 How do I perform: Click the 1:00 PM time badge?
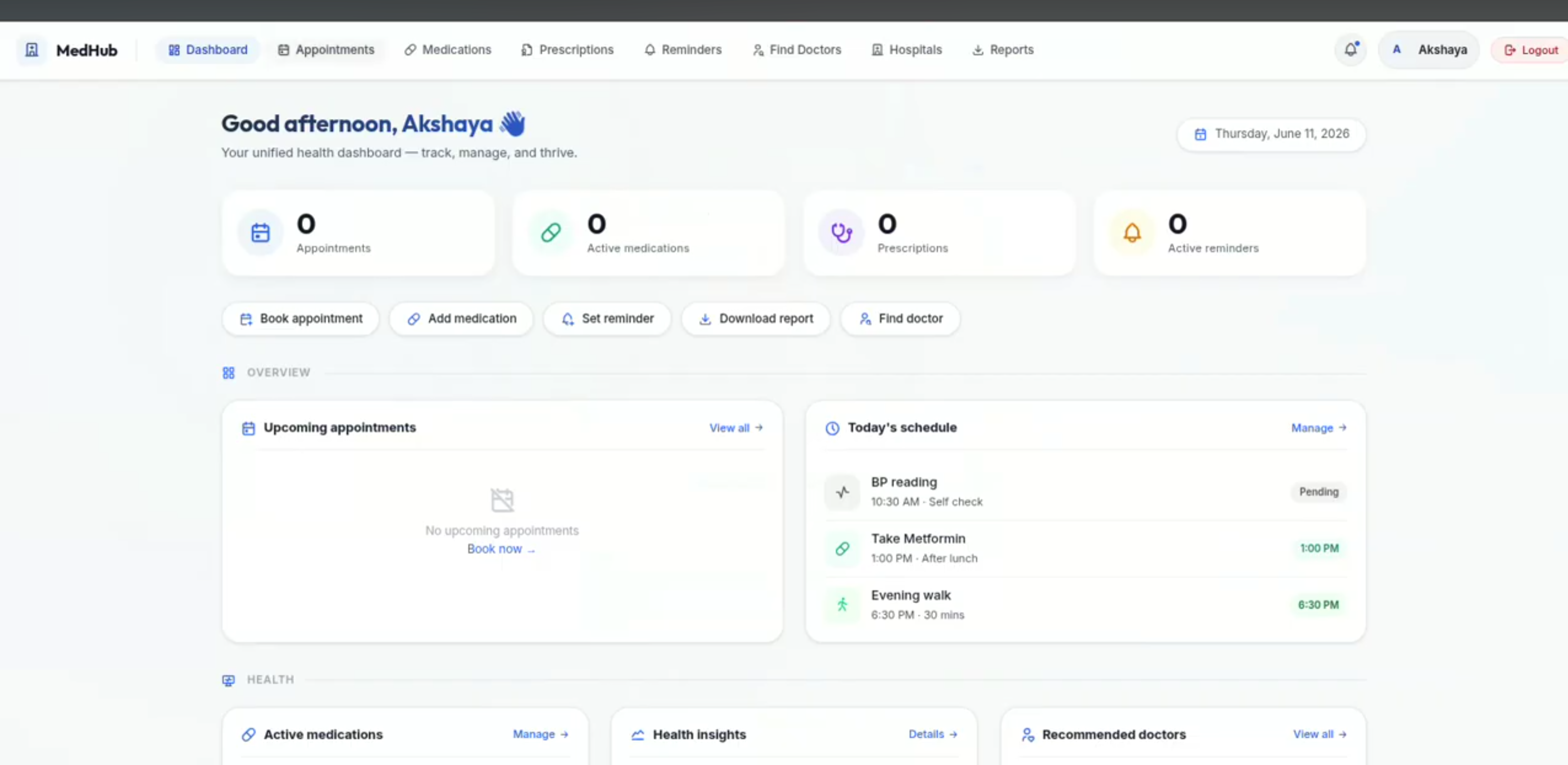(x=1319, y=549)
